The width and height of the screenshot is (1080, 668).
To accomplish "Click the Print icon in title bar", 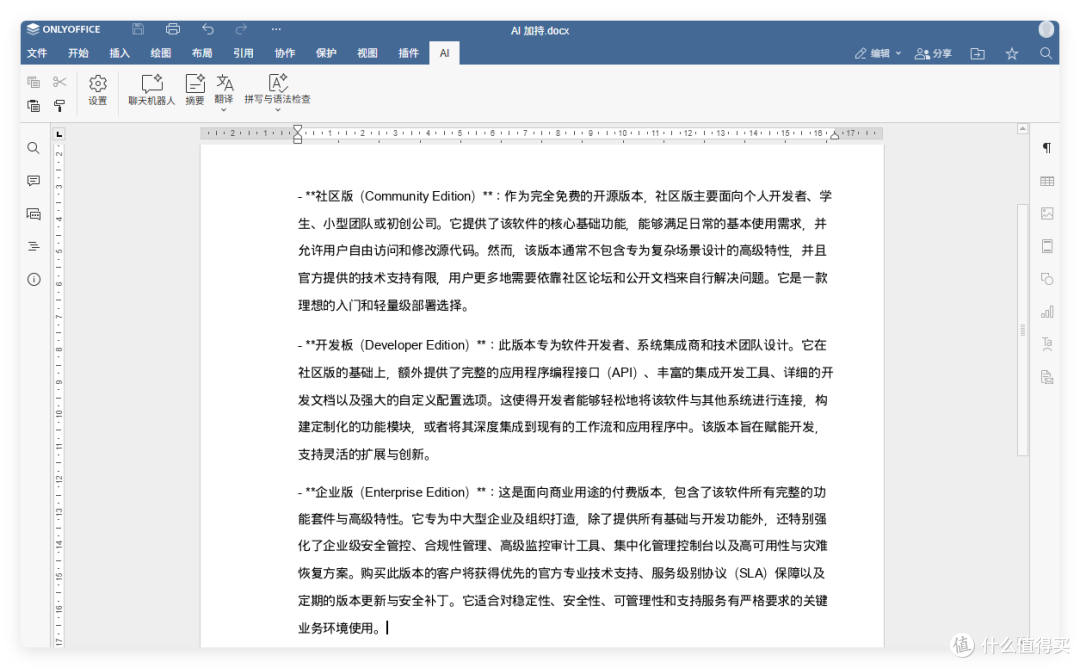I will [173, 29].
